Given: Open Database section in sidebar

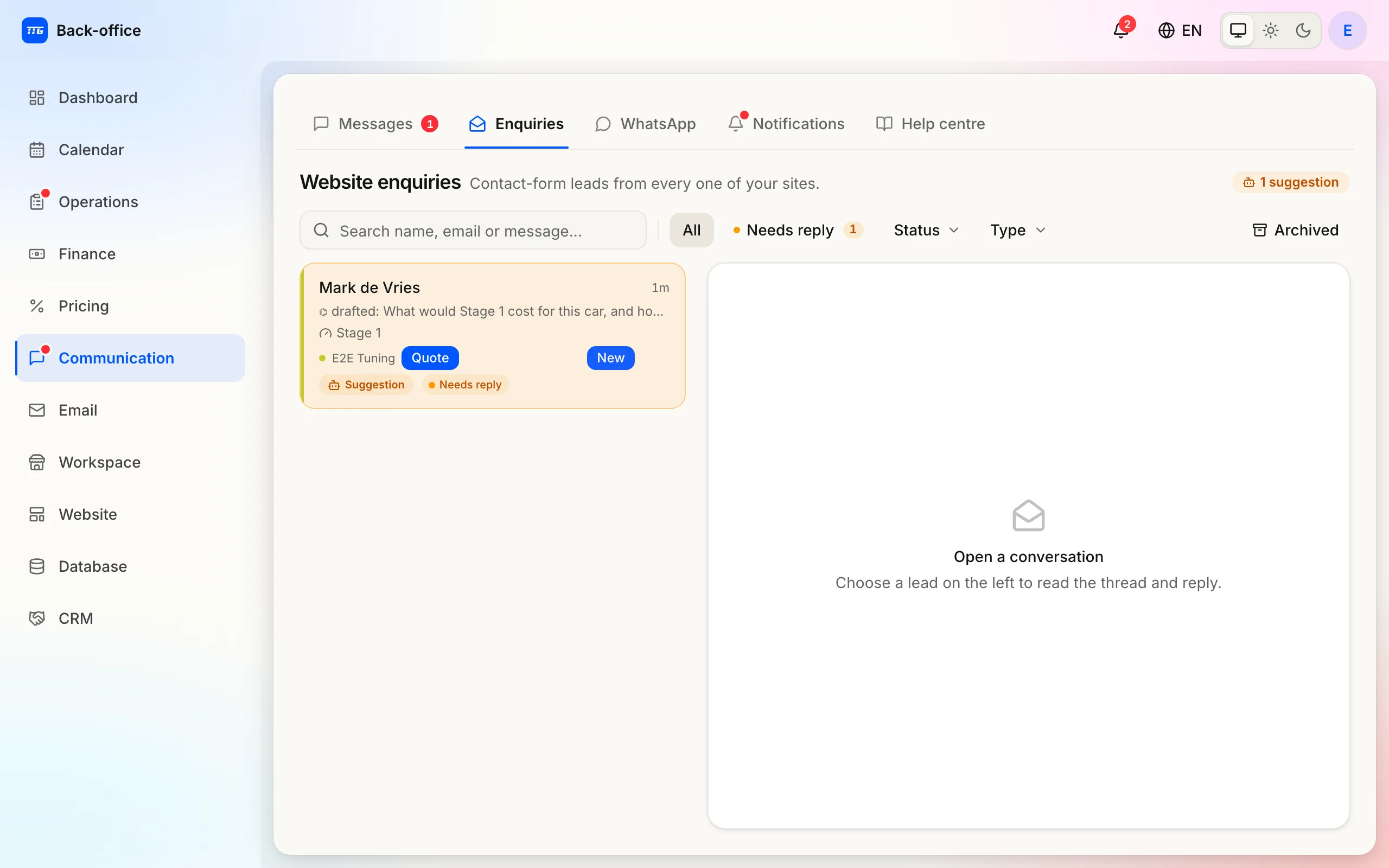Looking at the screenshot, I should tap(131, 566).
